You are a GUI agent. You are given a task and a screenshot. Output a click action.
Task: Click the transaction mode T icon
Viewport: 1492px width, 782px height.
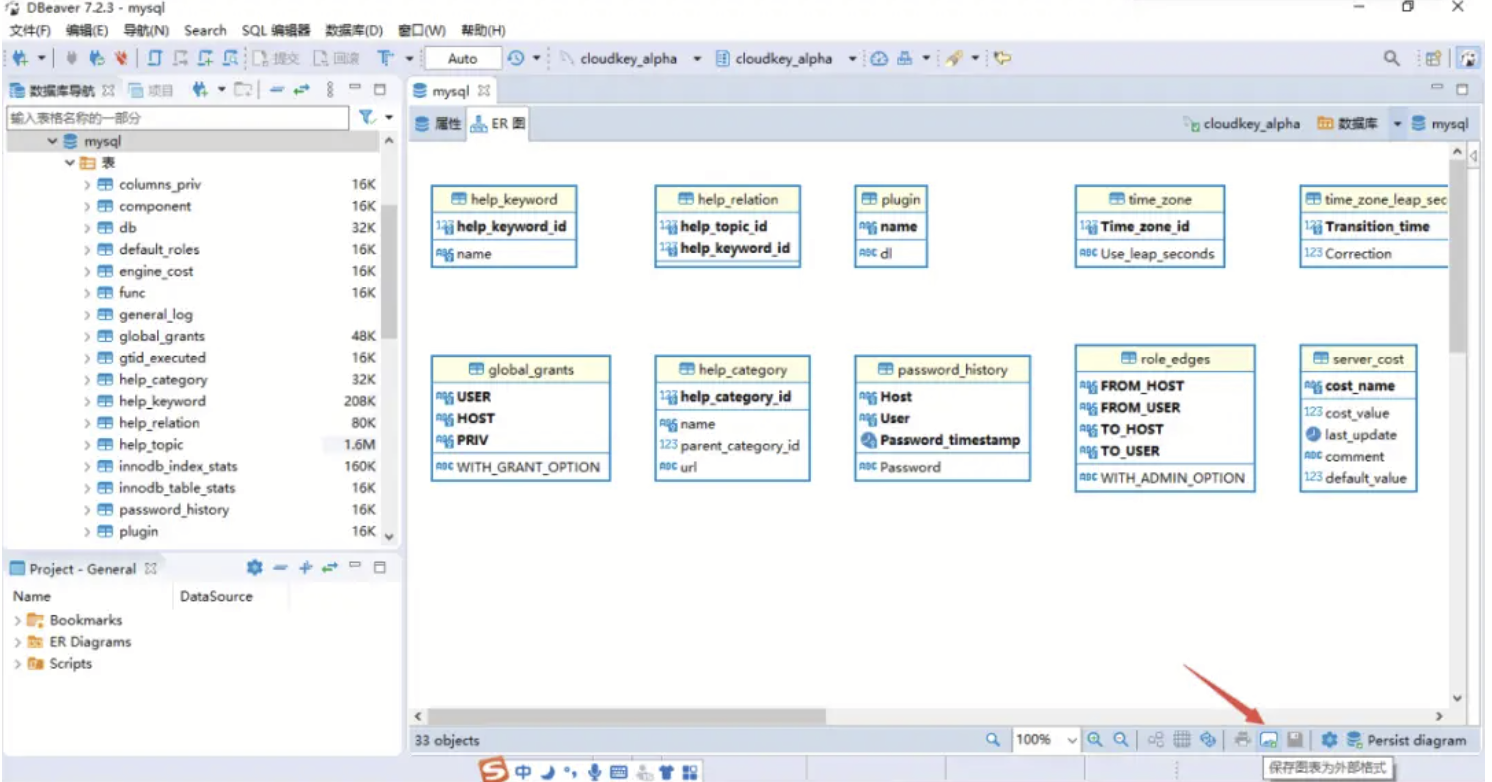[x=385, y=58]
